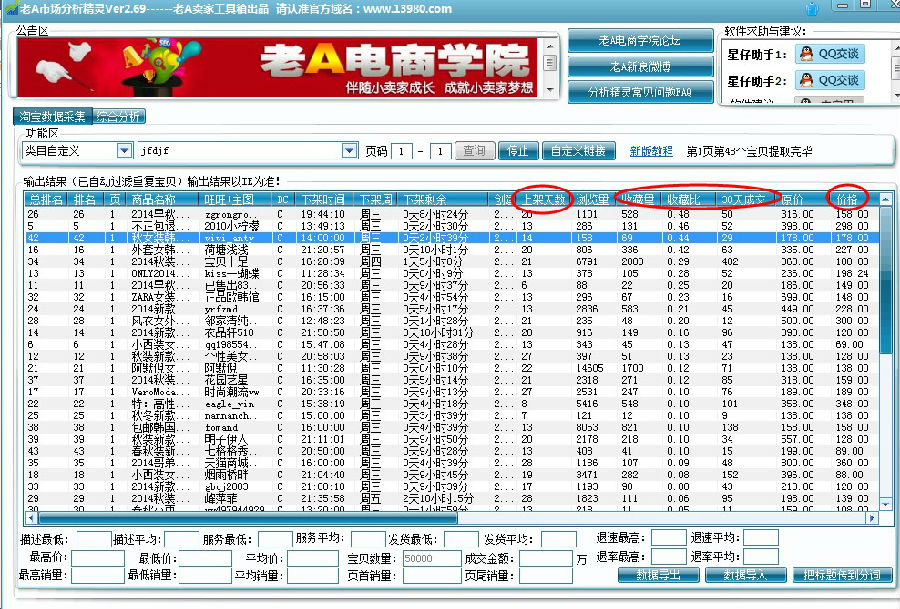This screenshot has height=609, width=900.
Task: Start QQ交谈 with 星仔助手2
Action: (830, 80)
